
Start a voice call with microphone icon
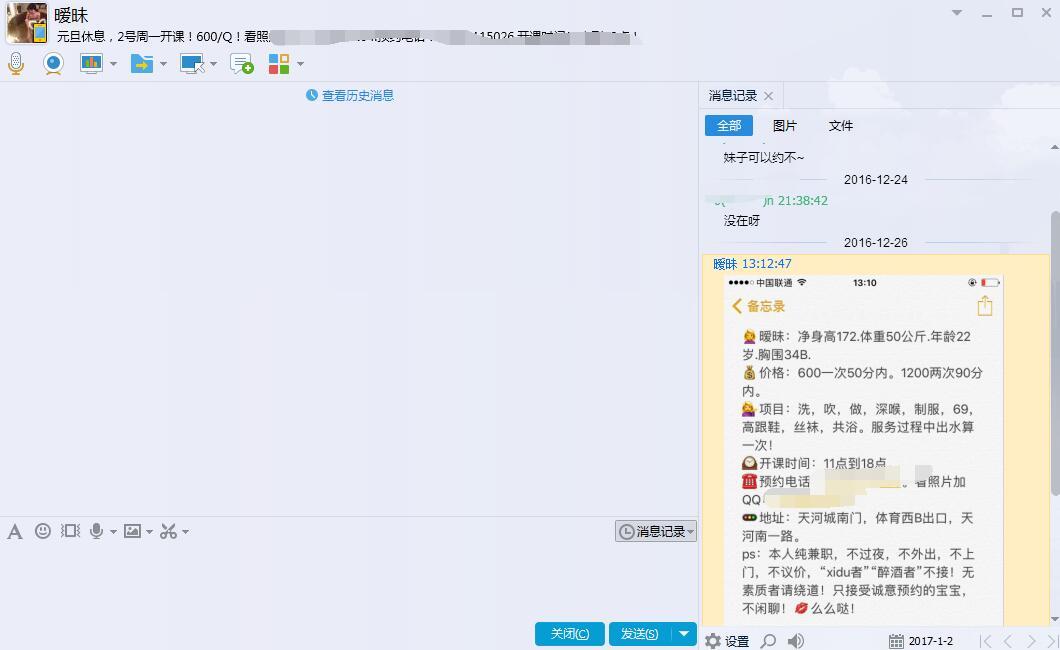pos(16,64)
